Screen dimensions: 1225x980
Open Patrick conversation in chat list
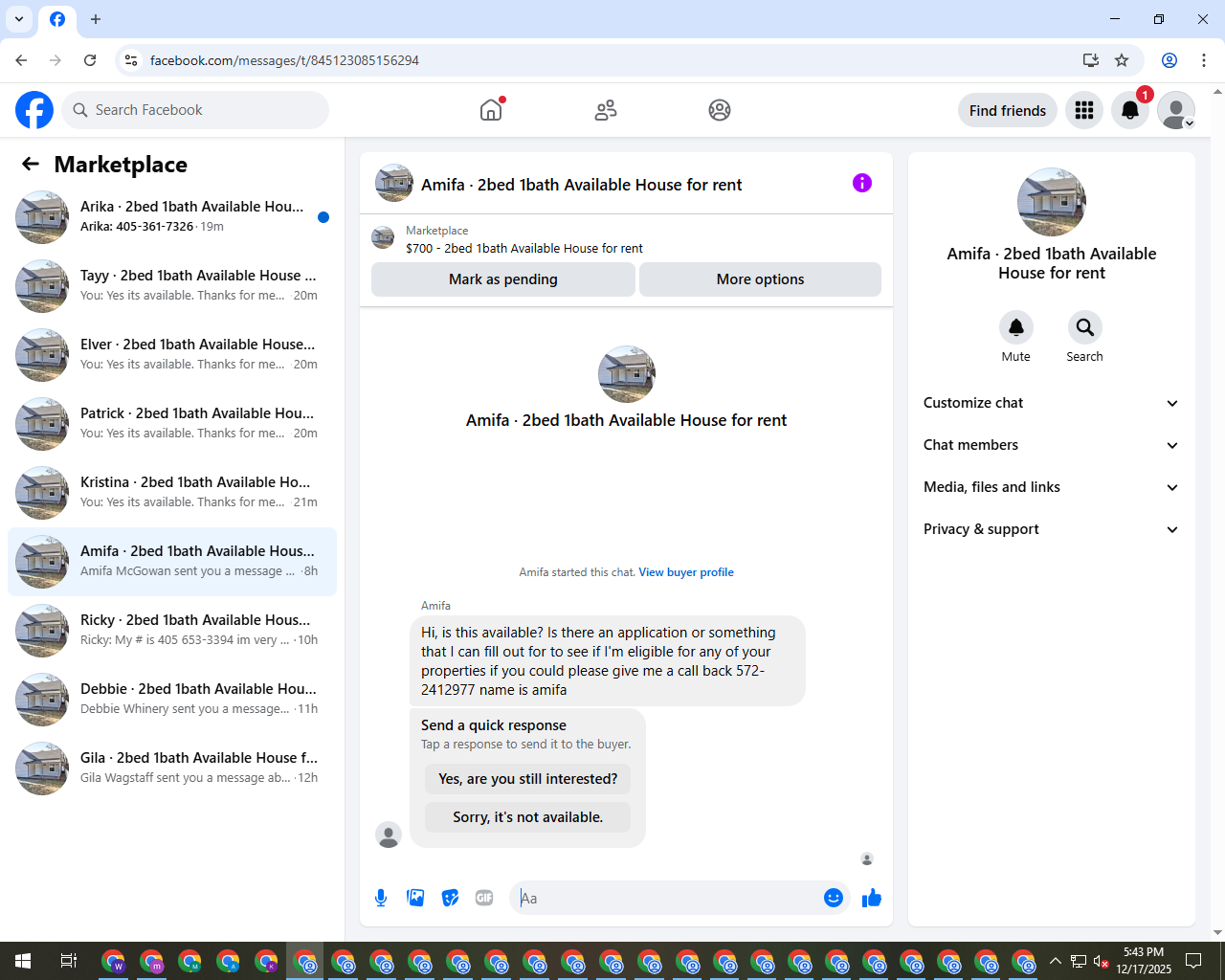172,424
